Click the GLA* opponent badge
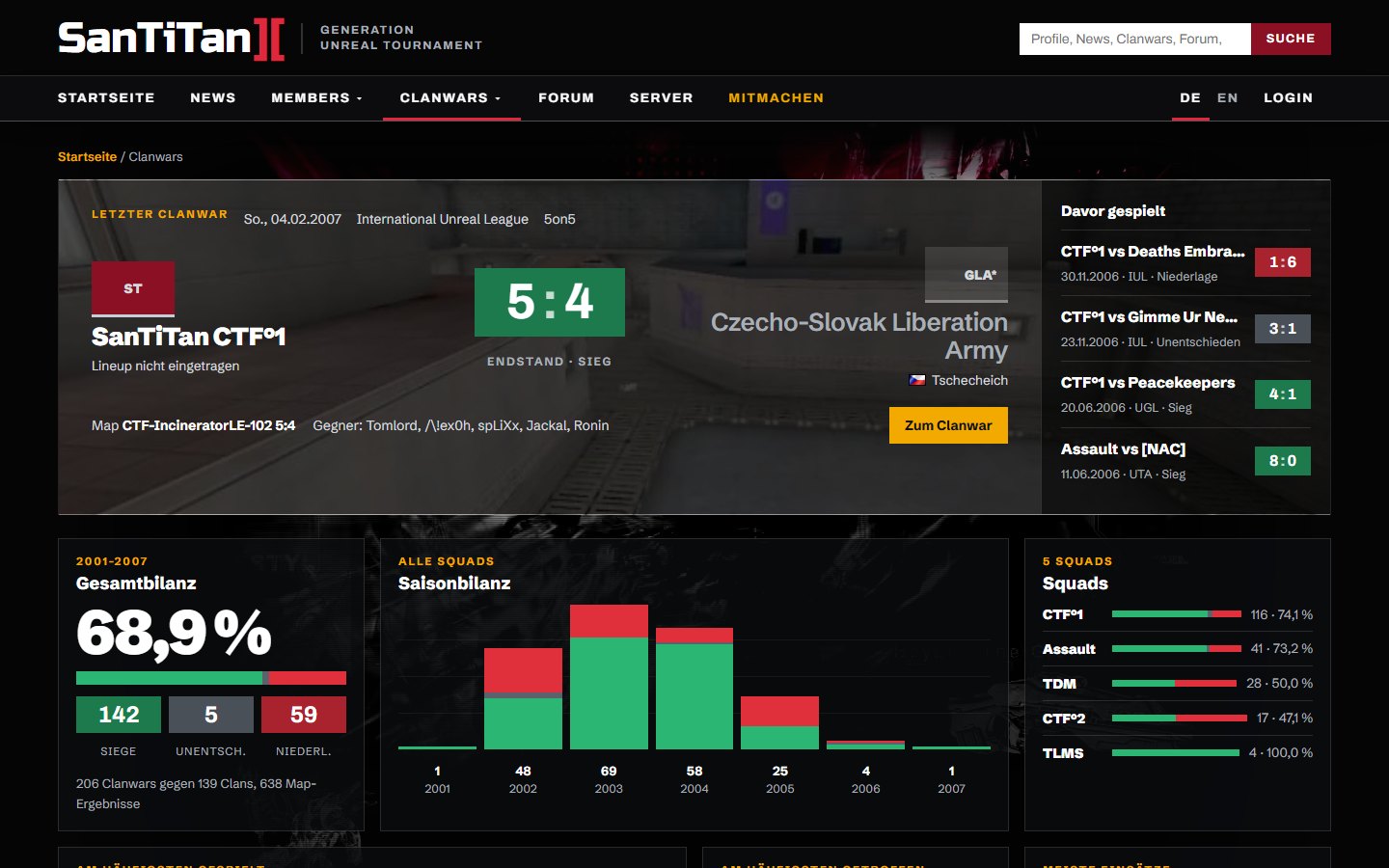The width and height of the screenshot is (1389, 868). pos(967,275)
